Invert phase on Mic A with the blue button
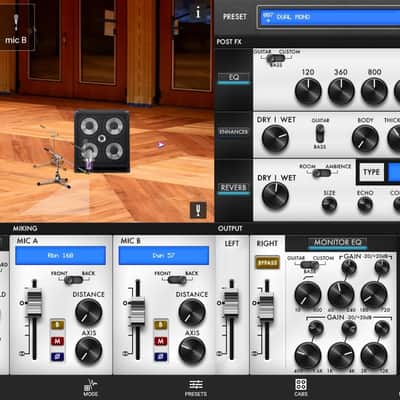Image resolution: width=400 pixels, height=400 pixels. pyautogui.click(x=57, y=357)
